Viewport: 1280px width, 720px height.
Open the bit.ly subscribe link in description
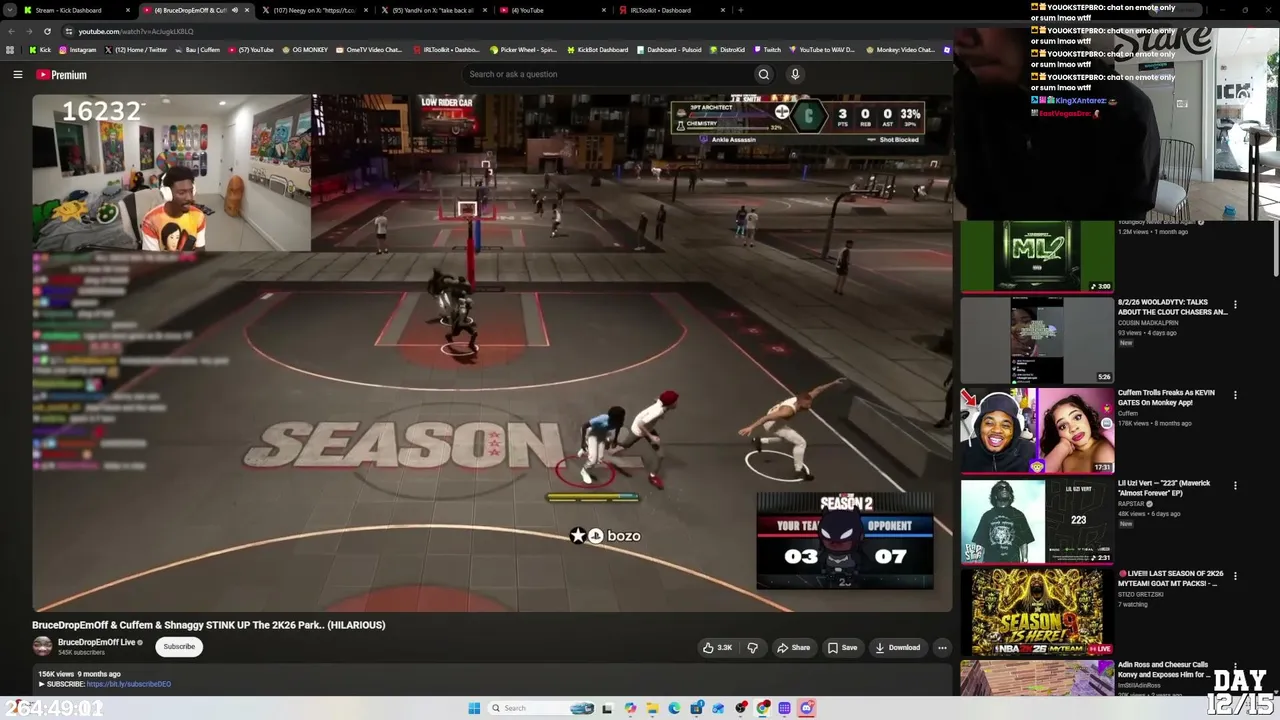pyautogui.click(x=129, y=684)
